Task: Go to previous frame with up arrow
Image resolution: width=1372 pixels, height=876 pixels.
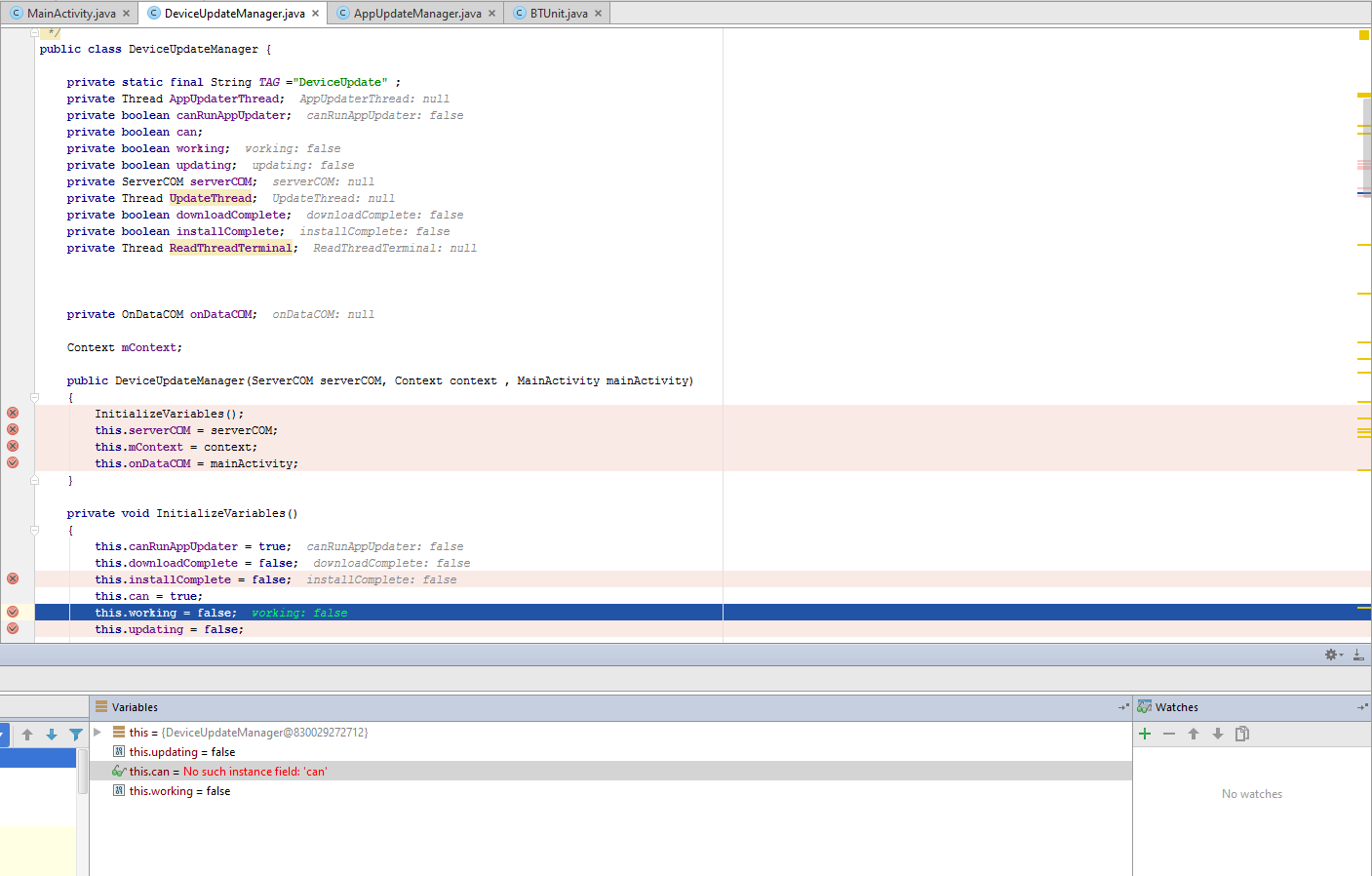Action: click(x=27, y=735)
